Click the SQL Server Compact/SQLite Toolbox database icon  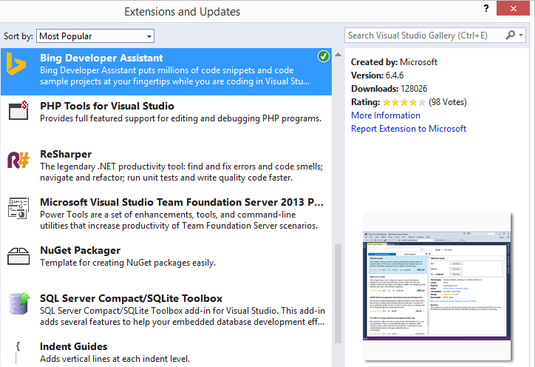click(x=19, y=303)
